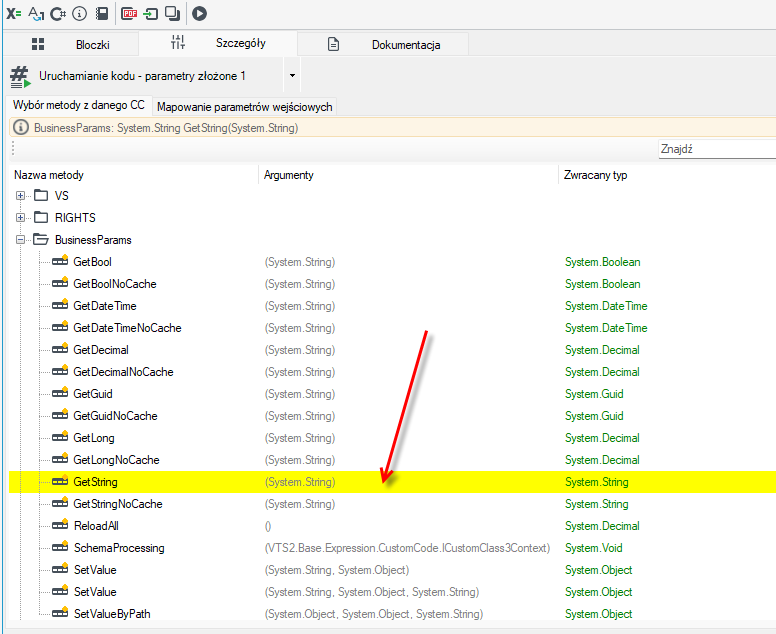
Task: Click the play/run toolbar button
Action: tap(199, 13)
